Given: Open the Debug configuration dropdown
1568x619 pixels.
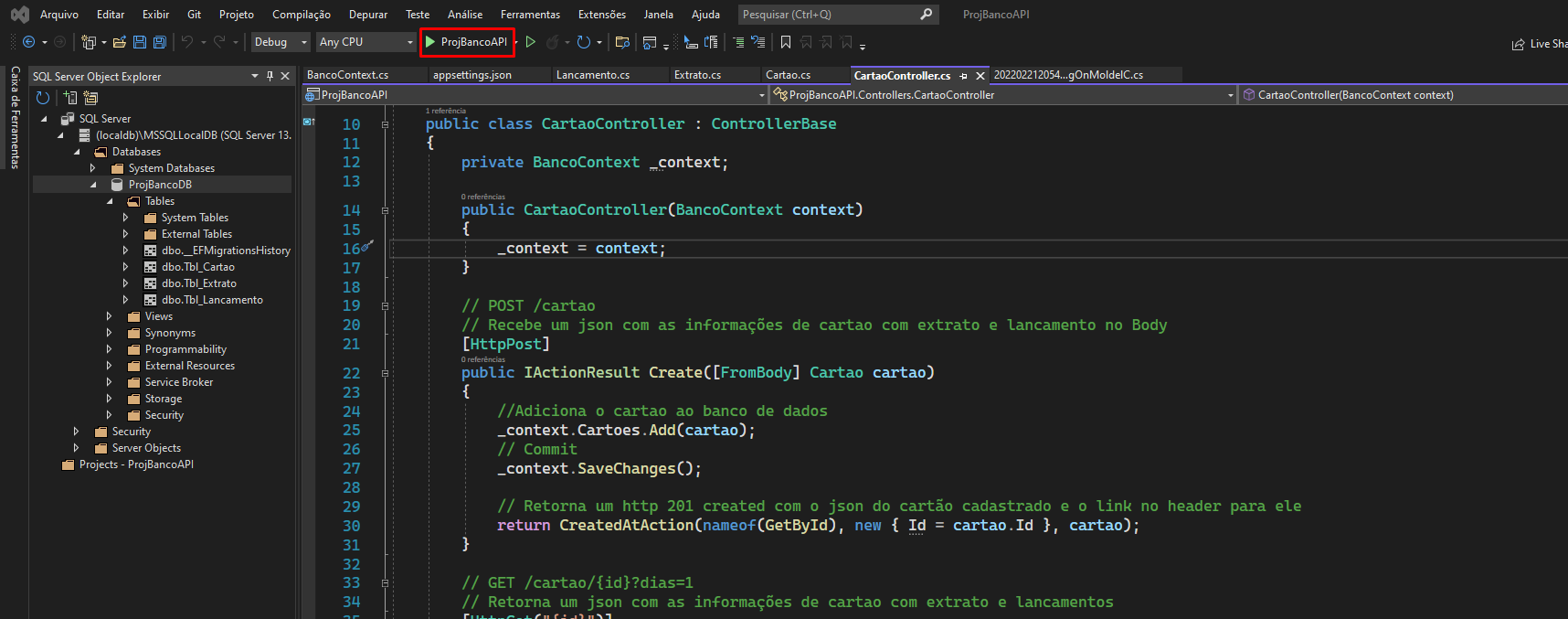Looking at the screenshot, I should tap(281, 42).
